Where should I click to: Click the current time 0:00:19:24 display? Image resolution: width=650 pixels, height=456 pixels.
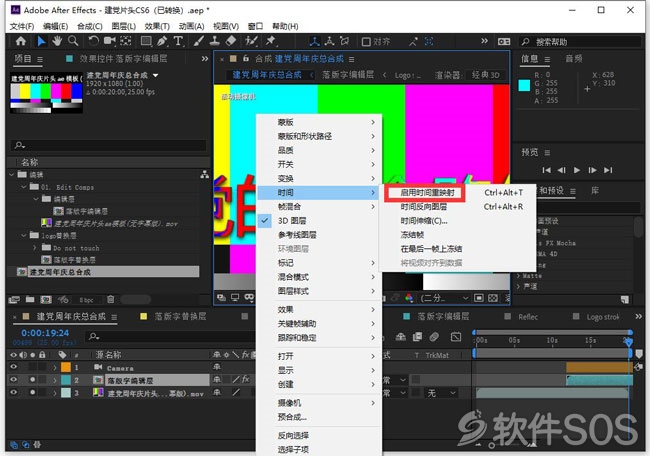[x=45, y=333]
